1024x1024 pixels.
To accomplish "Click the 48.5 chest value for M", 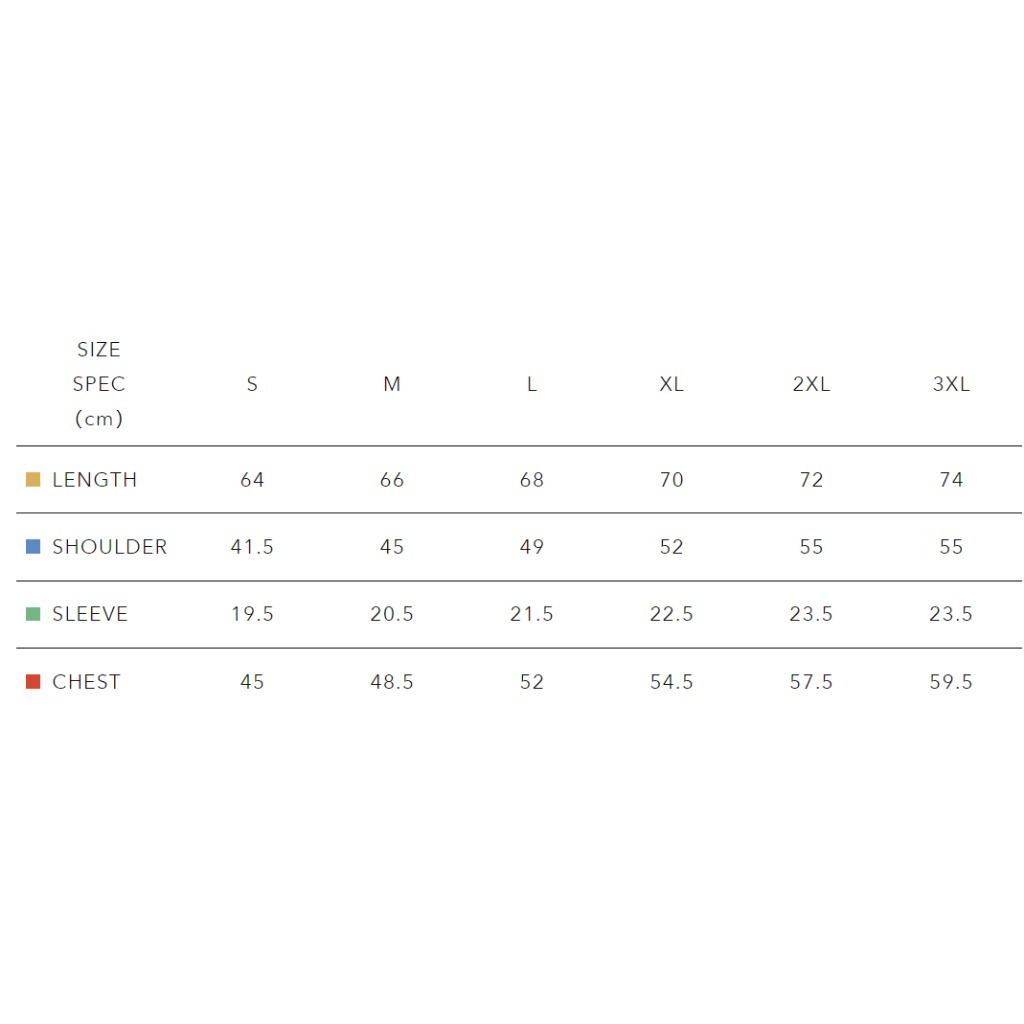I will click(392, 682).
